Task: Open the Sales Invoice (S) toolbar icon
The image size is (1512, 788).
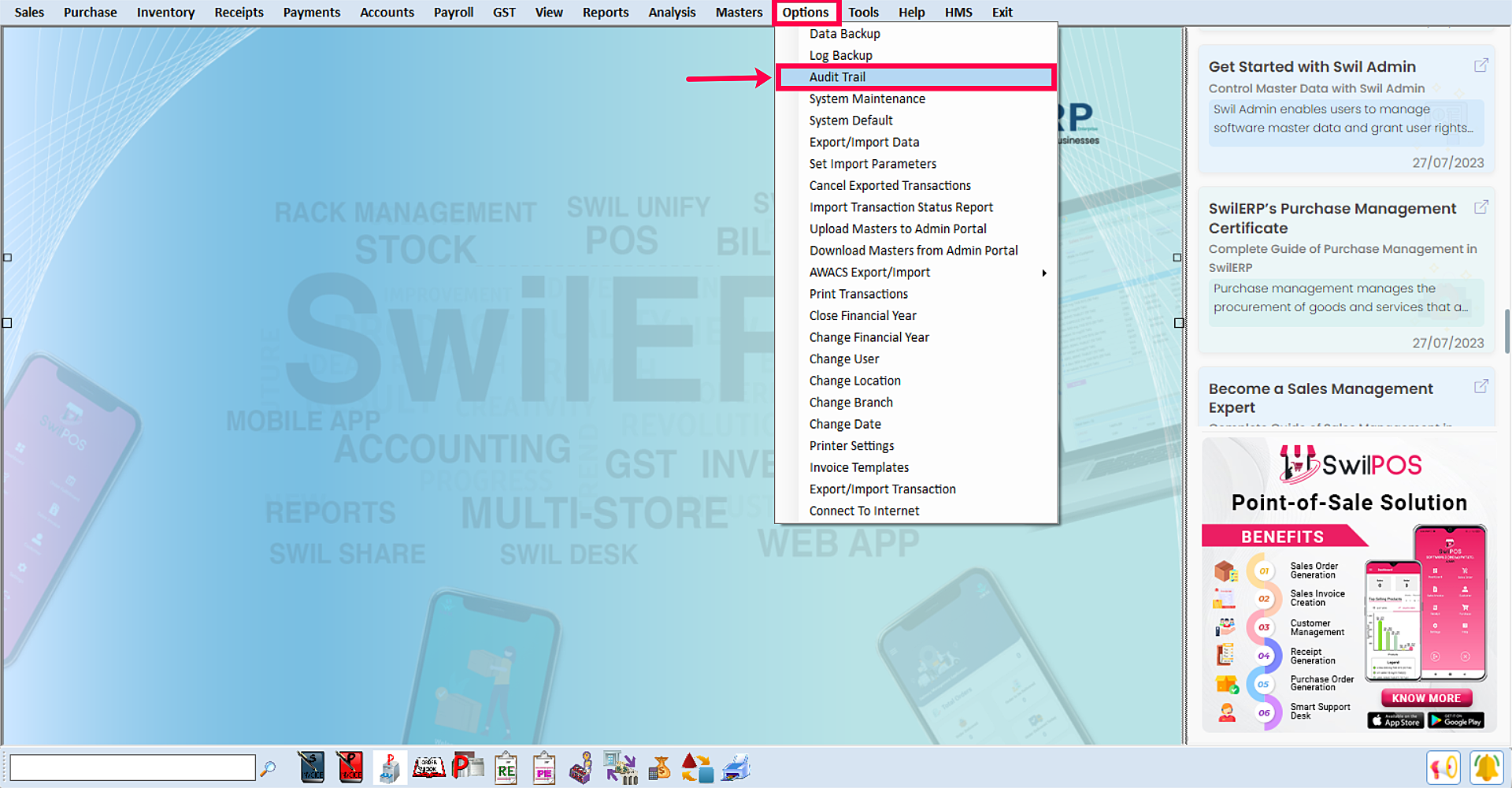Action: coord(312,768)
